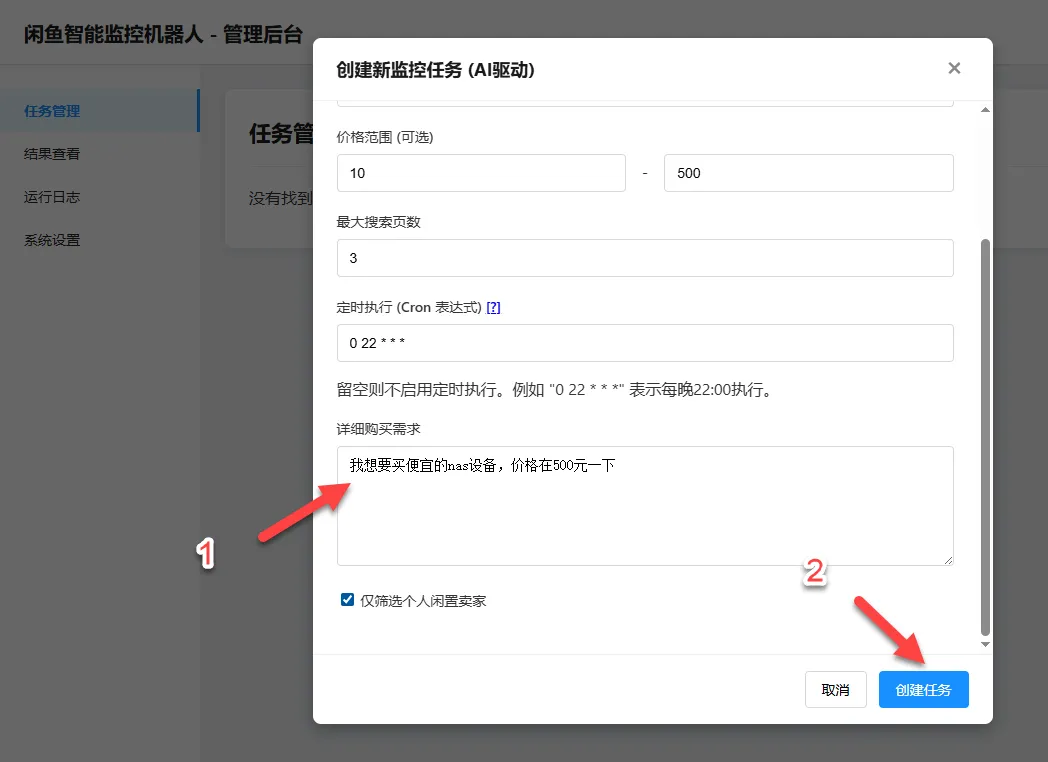Image resolution: width=1048 pixels, height=762 pixels.
Task: Uncheck 仅筛选个人闲置卖家
Action: click(x=347, y=599)
